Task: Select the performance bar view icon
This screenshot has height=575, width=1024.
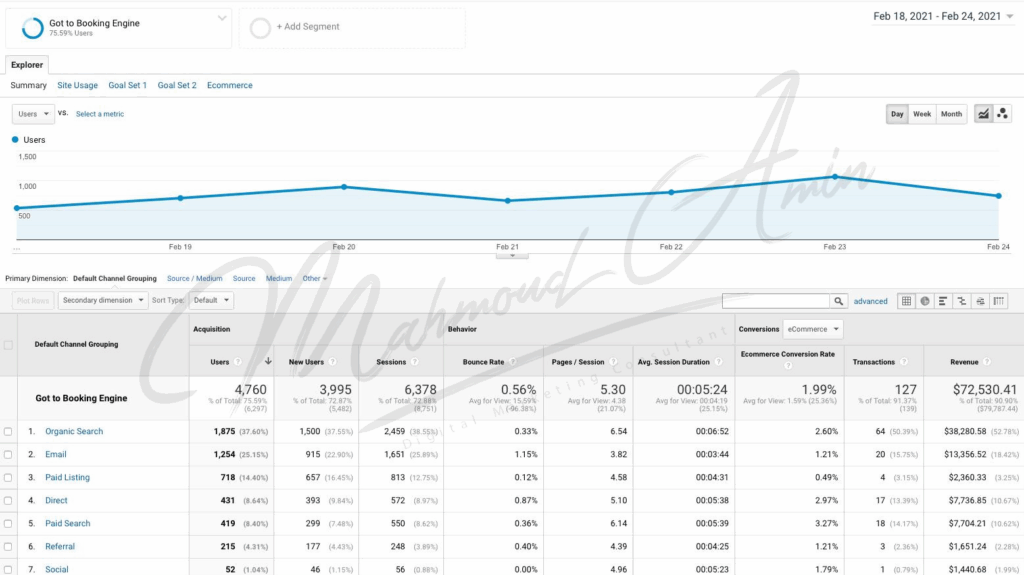Action: click(x=943, y=301)
